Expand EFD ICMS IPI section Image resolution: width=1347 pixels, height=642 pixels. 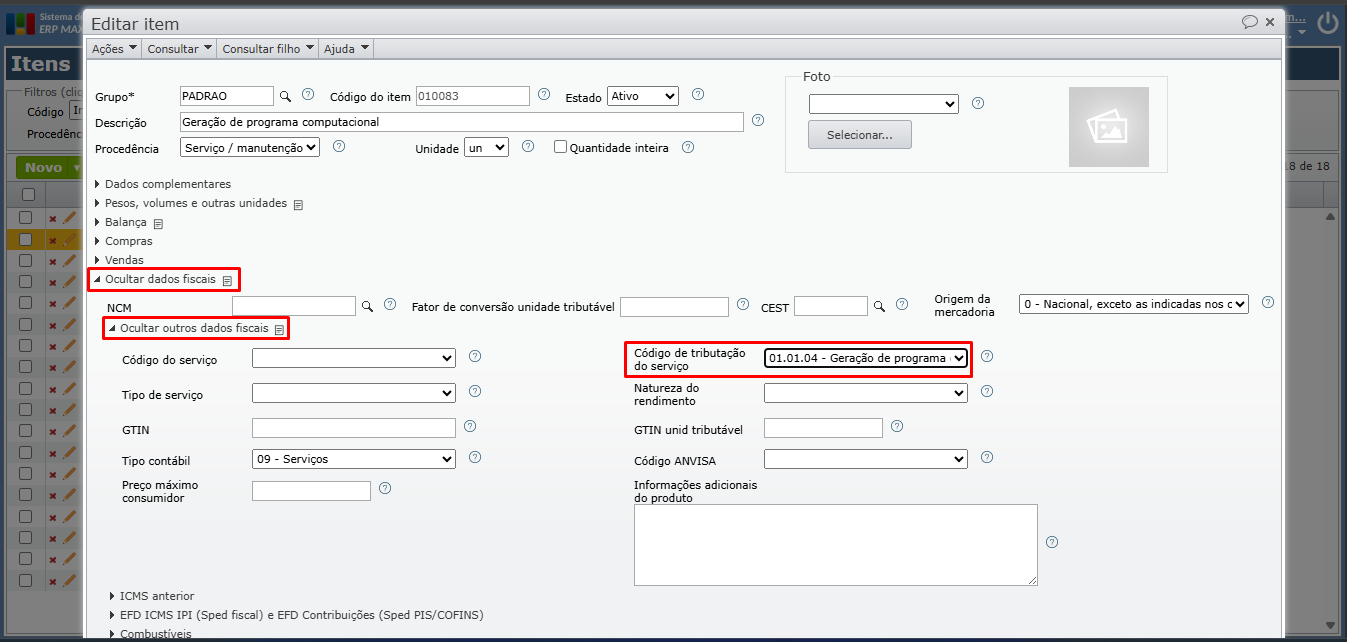coord(296,615)
